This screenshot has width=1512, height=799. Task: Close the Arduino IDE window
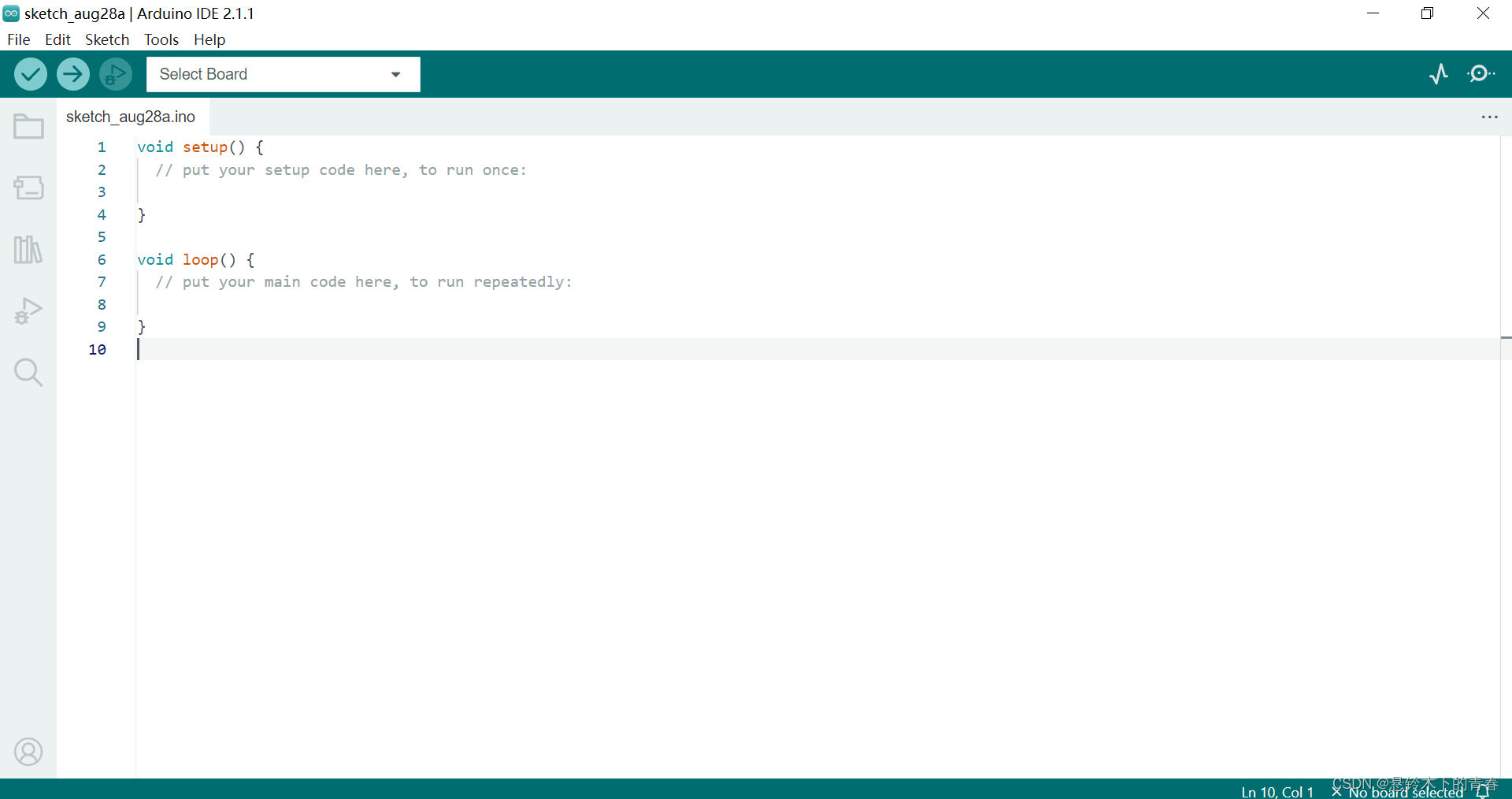1483,13
